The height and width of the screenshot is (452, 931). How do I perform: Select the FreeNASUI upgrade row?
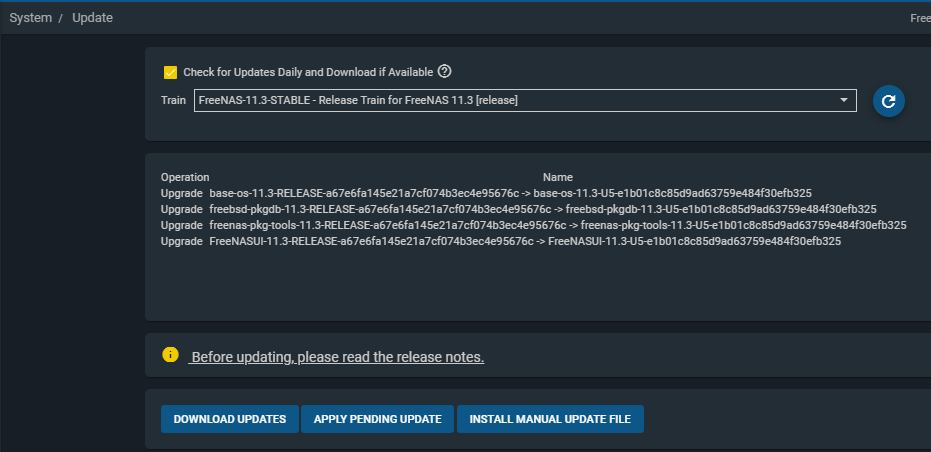(x=501, y=241)
